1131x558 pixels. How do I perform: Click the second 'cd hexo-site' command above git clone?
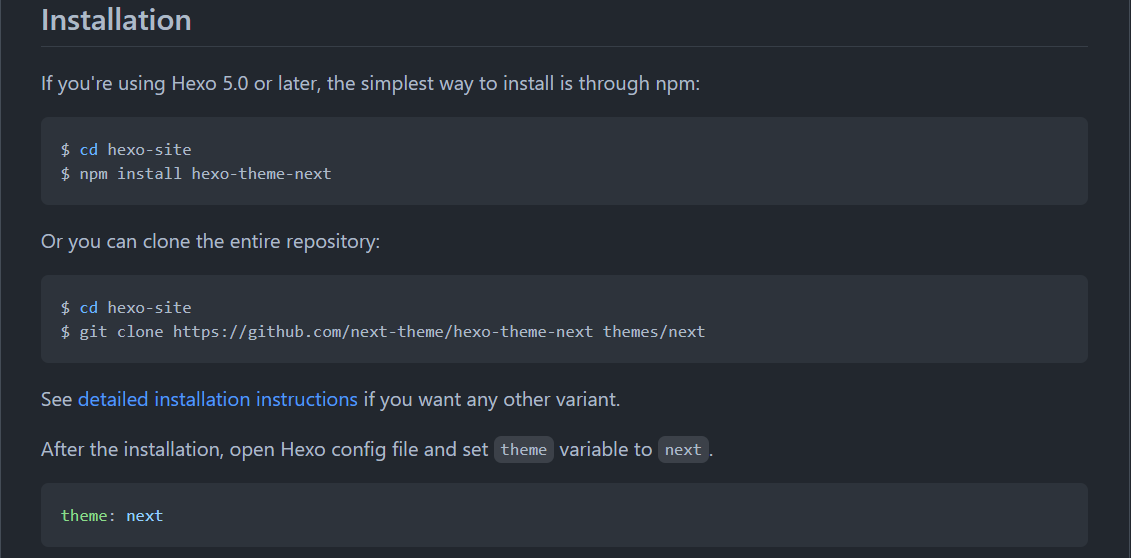[126, 308]
